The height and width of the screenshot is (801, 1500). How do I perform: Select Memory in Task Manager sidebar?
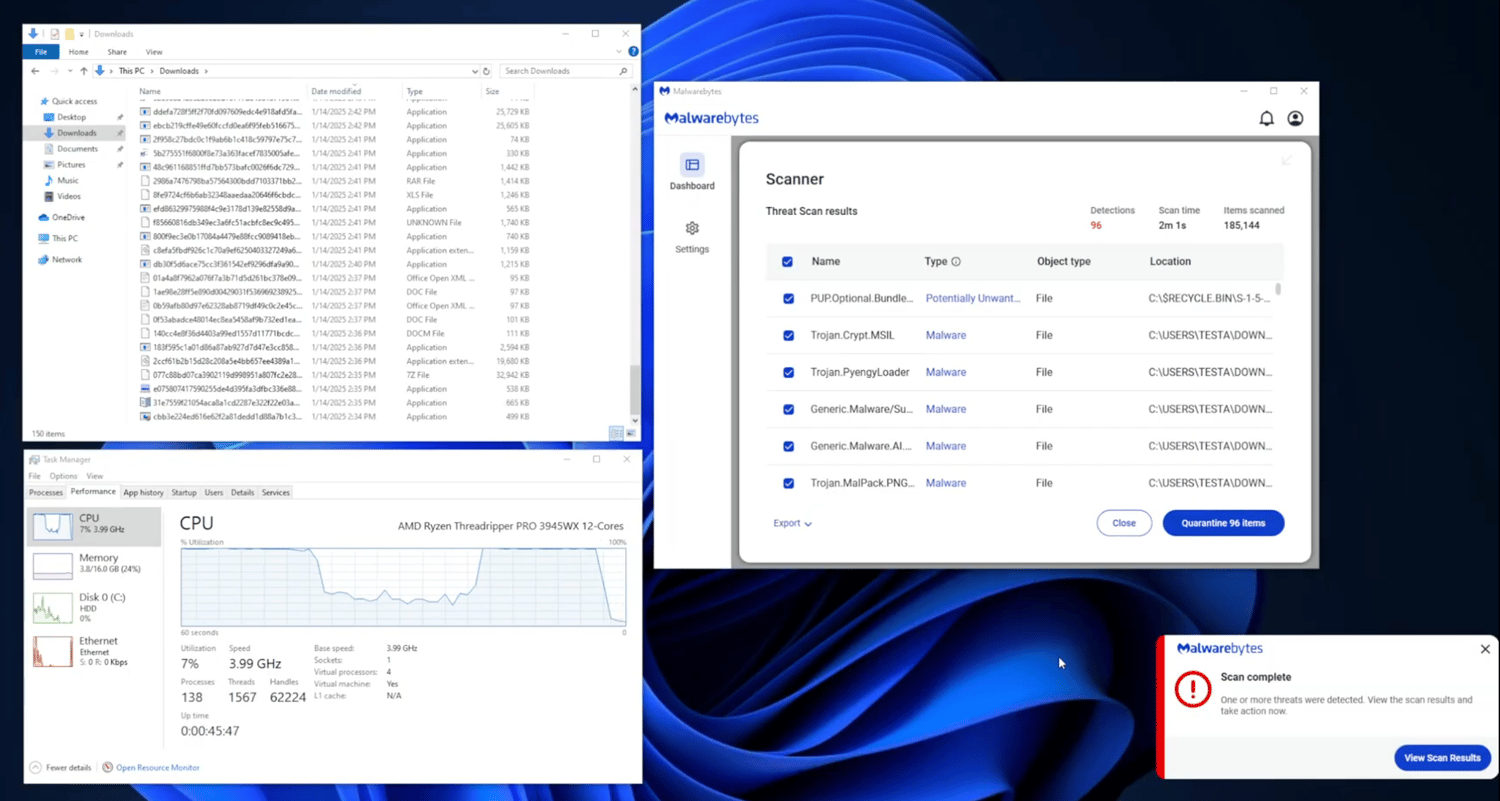[x=94, y=566]
